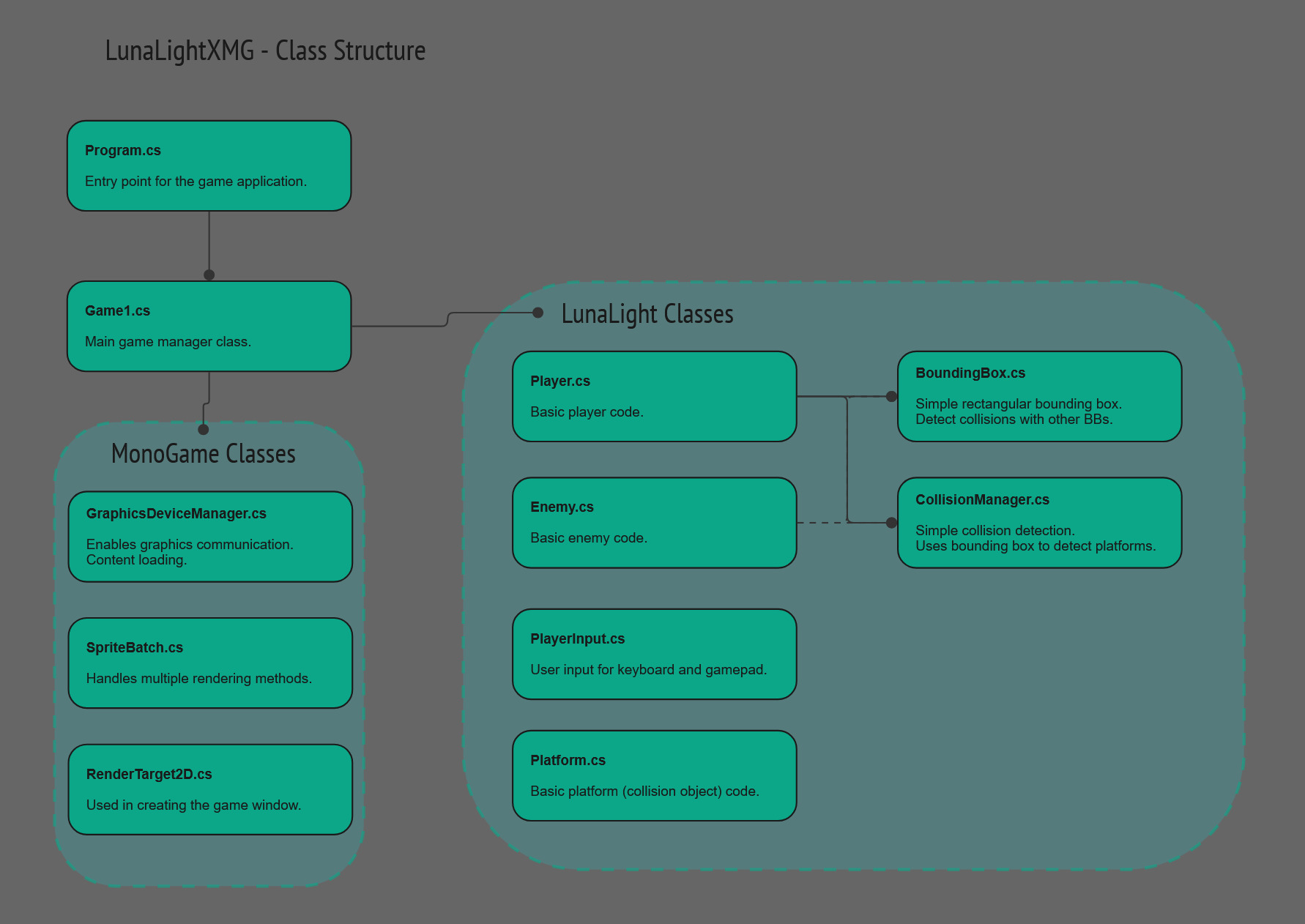The height and width of the screenshot is (924, 1305).
Task: Click 'Basic enemy code.' text
Action: (x=589, y=538)
